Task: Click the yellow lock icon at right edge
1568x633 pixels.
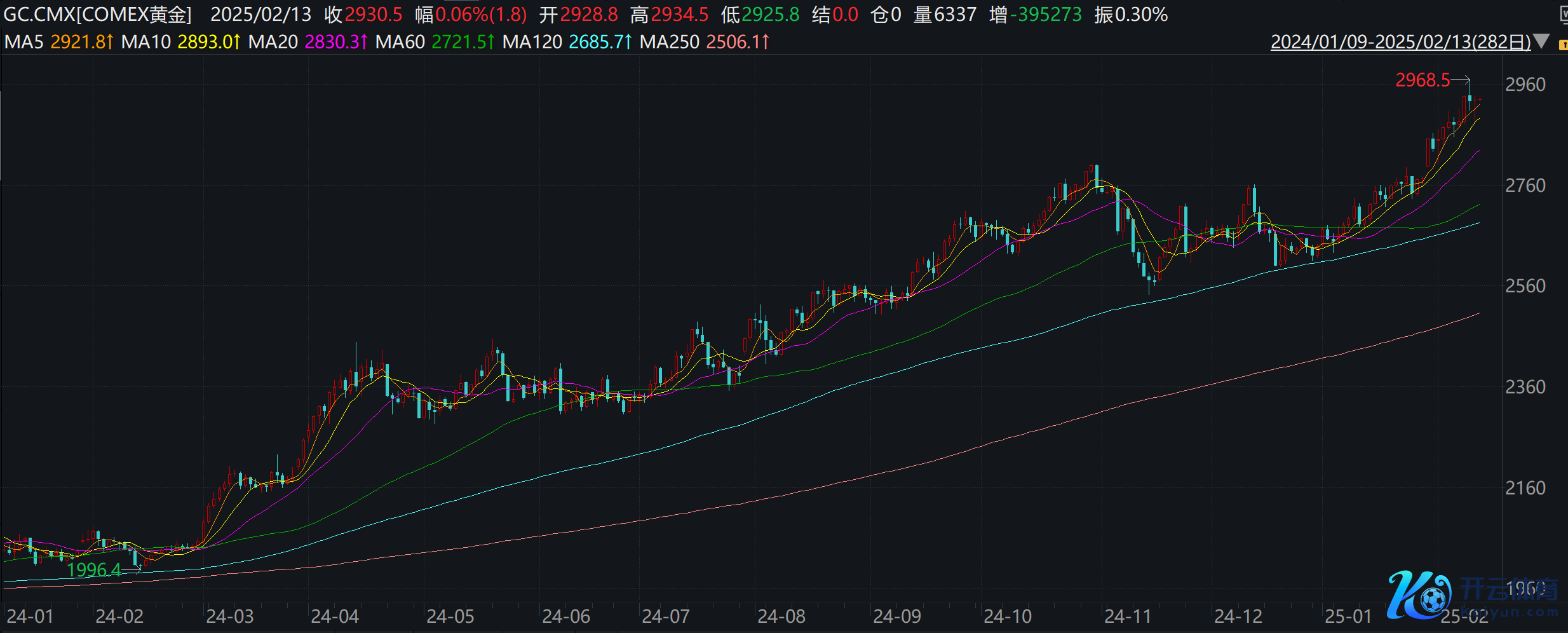Action: 1564,44
